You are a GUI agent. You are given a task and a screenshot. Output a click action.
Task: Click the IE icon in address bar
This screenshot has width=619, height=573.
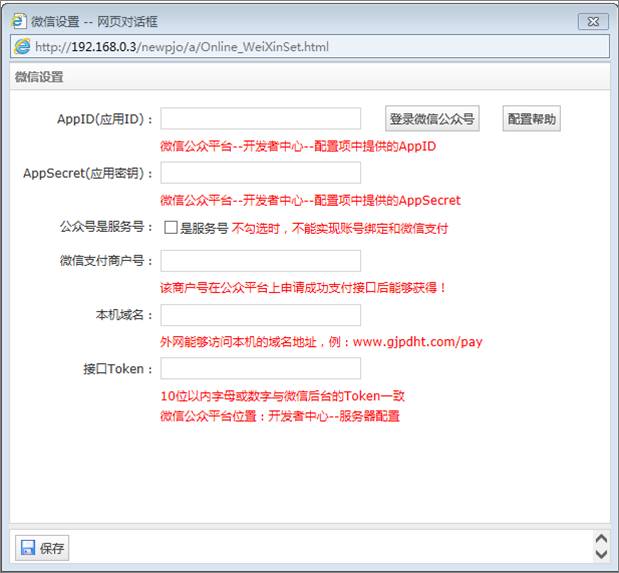(22, 47)
